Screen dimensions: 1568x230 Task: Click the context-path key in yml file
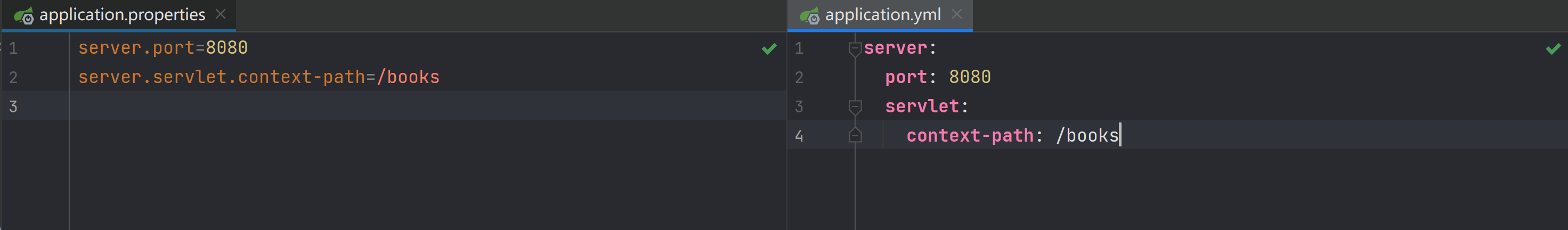tap(970, 136)
